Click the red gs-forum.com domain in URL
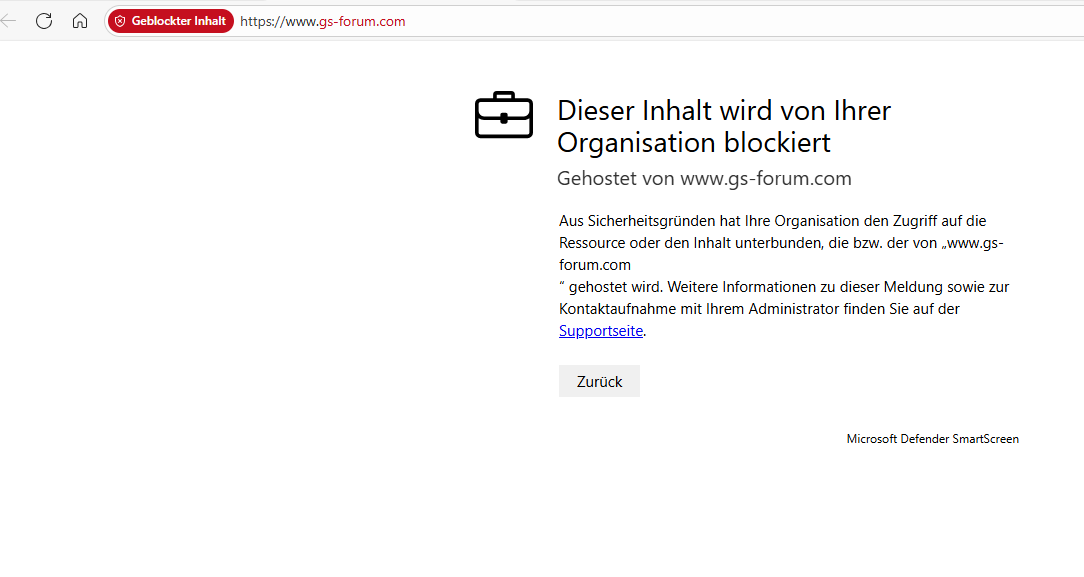 362,21
